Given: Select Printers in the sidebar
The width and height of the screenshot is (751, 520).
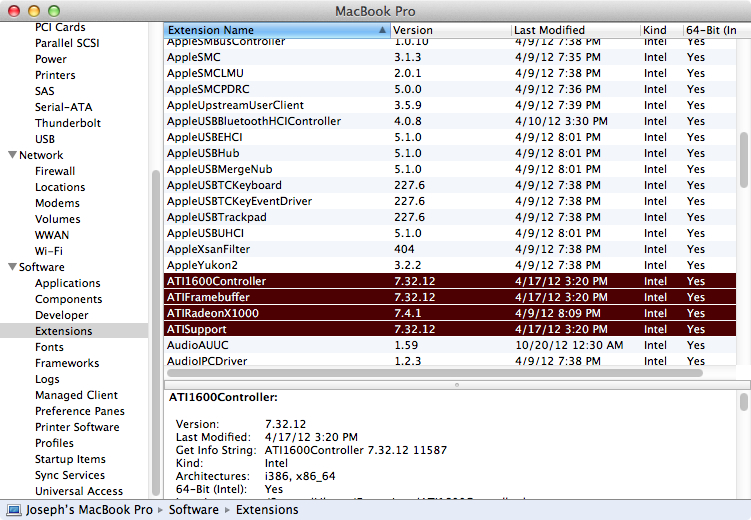Looking at the screenshot, I should click(55, 75).
